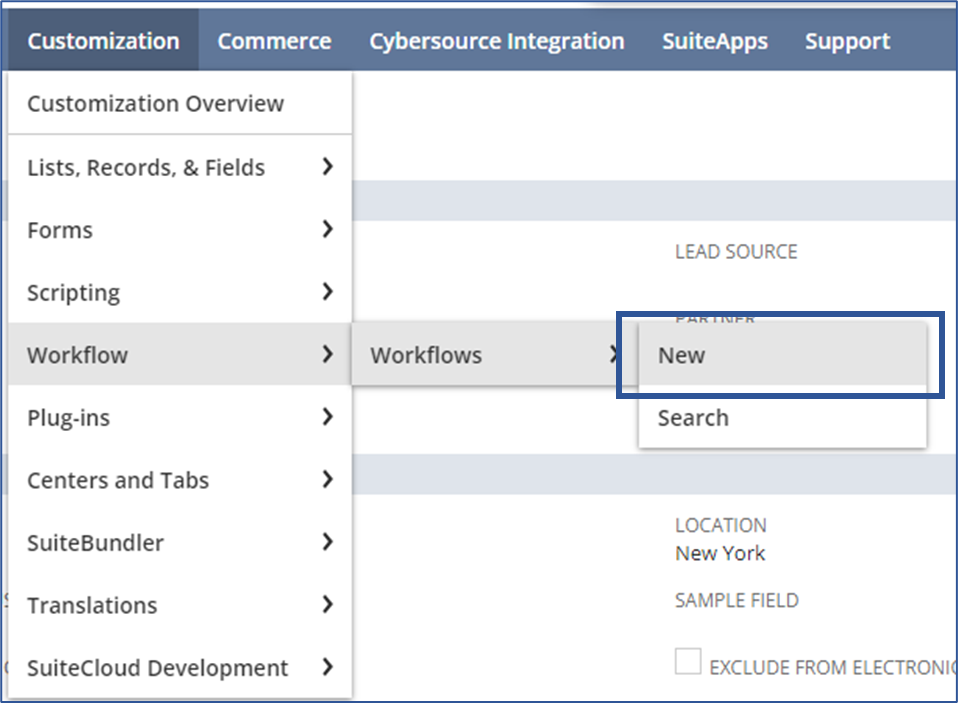Select the Forms menu item
This screenshot has width=958, height=703.
click(180, 230)
